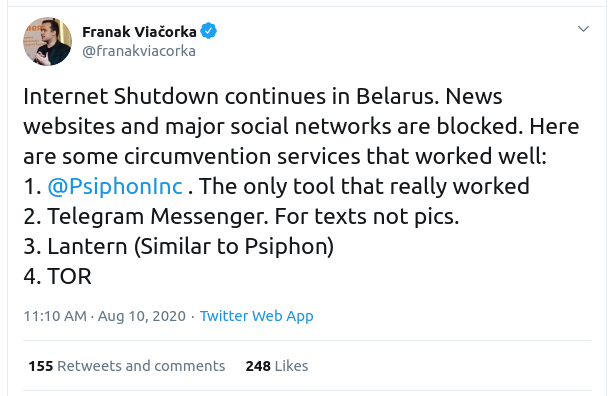
Task: Click the display name Franak Viačorka
Action: click(139, 32)
